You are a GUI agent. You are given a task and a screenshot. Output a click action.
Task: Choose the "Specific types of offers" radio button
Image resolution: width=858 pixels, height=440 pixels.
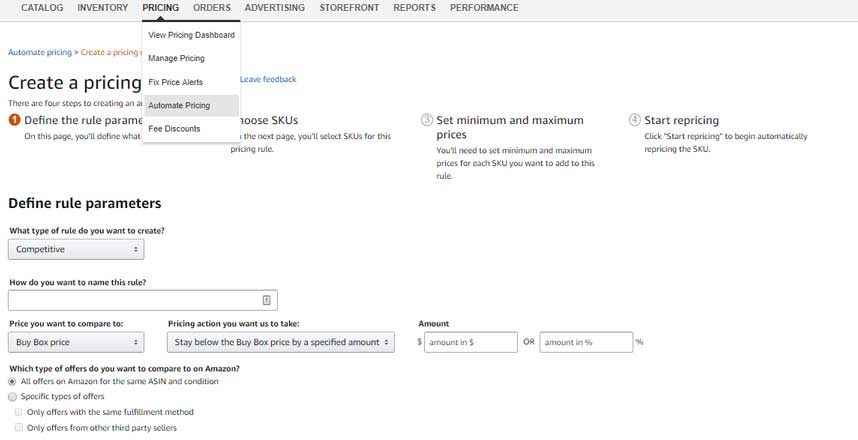[x=13, y=397]
